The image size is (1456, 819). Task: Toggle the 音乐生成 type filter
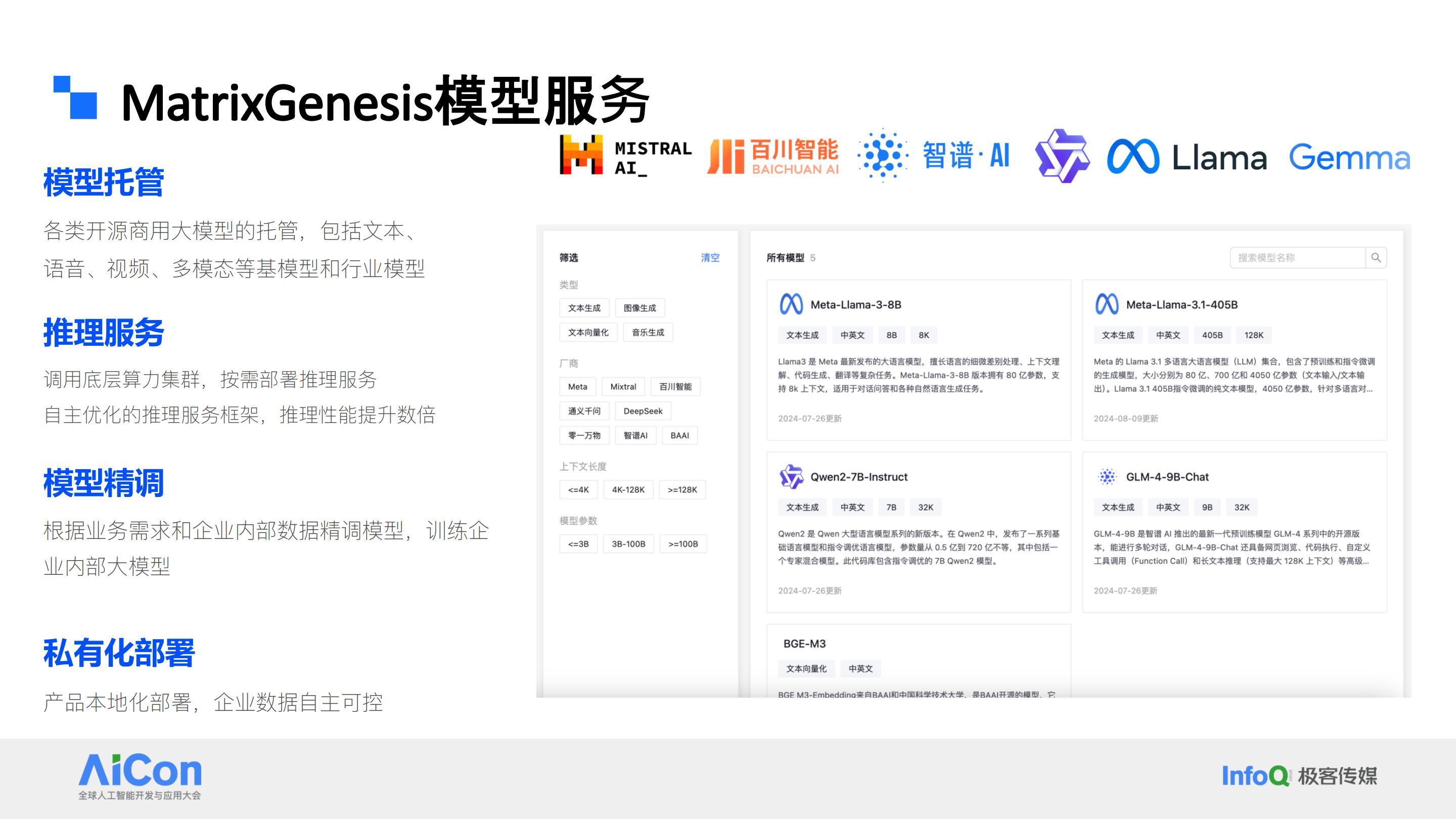[648, 332]
